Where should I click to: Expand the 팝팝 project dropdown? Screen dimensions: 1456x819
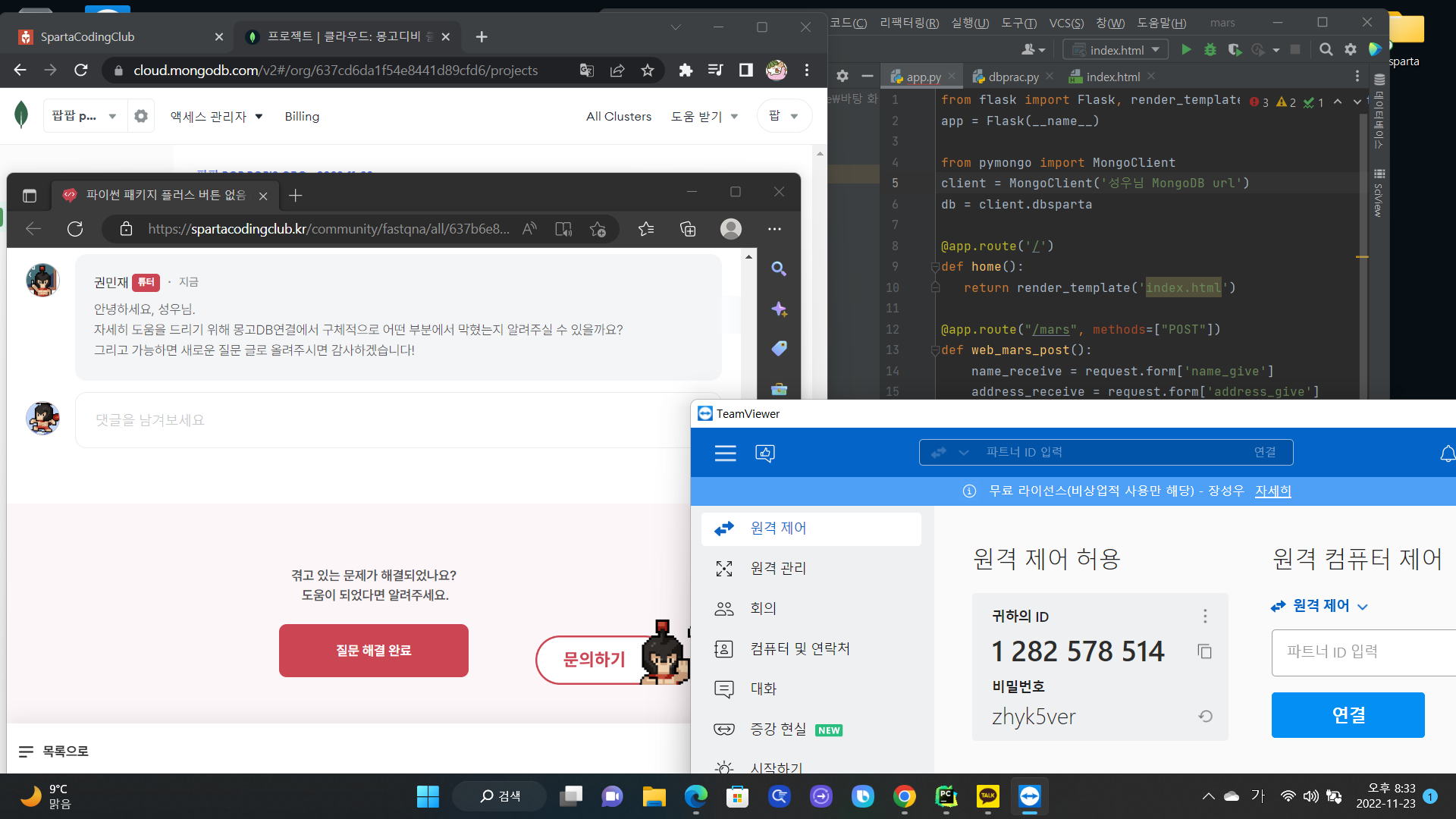tap(112, 116)
